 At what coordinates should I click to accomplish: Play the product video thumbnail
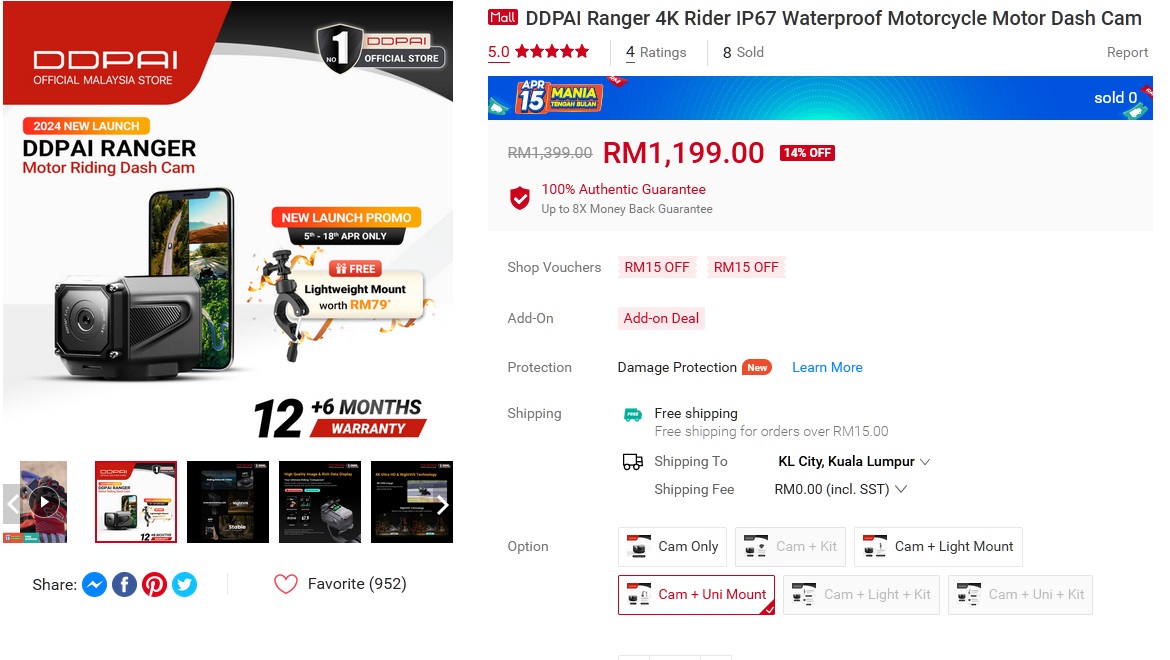(x=44, y=502)
